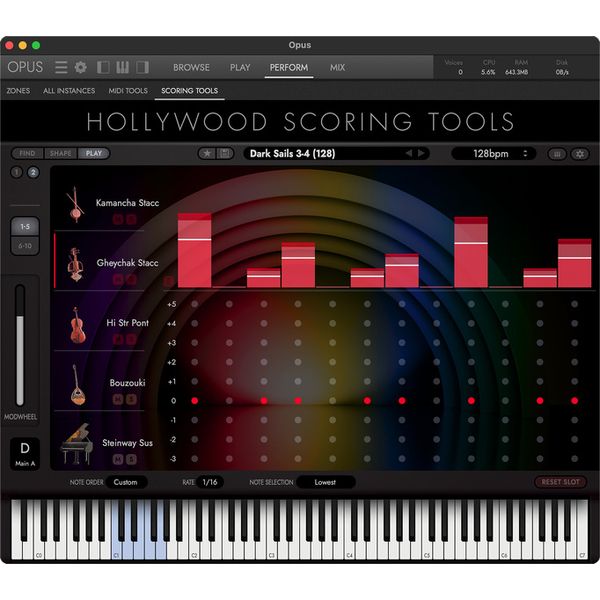Open the 128bpm tempo selector
Viewport: 600px width, 600px height.
(x=493, y=153)
